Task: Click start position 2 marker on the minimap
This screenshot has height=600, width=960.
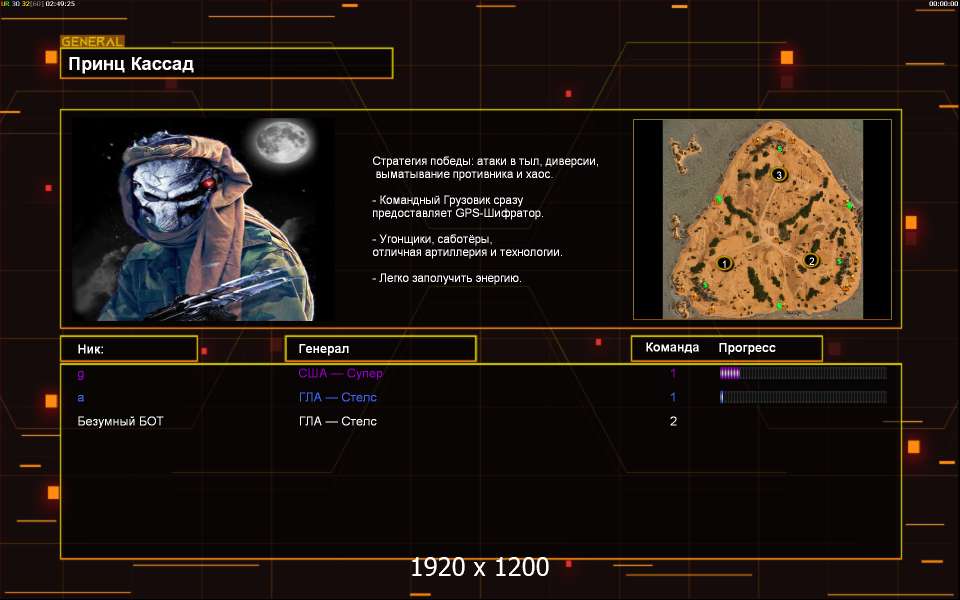Action: point(811,261)
